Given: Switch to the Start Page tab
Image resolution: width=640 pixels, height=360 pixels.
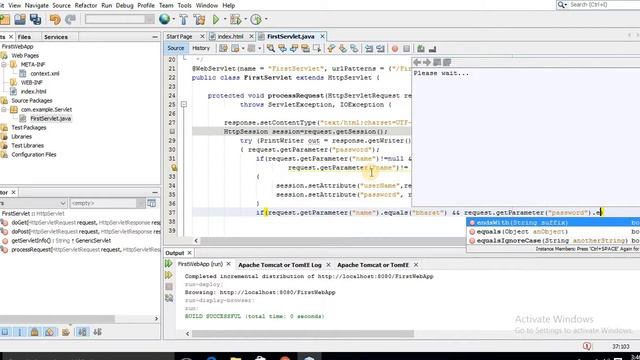Looking at the screenshot, I should tap(179, 36).
